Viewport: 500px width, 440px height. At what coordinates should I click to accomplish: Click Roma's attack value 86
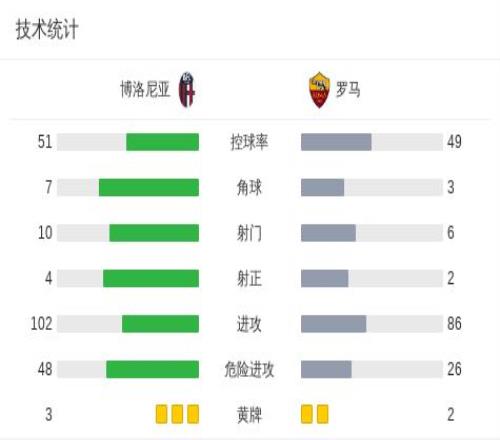tap(454, 324)
